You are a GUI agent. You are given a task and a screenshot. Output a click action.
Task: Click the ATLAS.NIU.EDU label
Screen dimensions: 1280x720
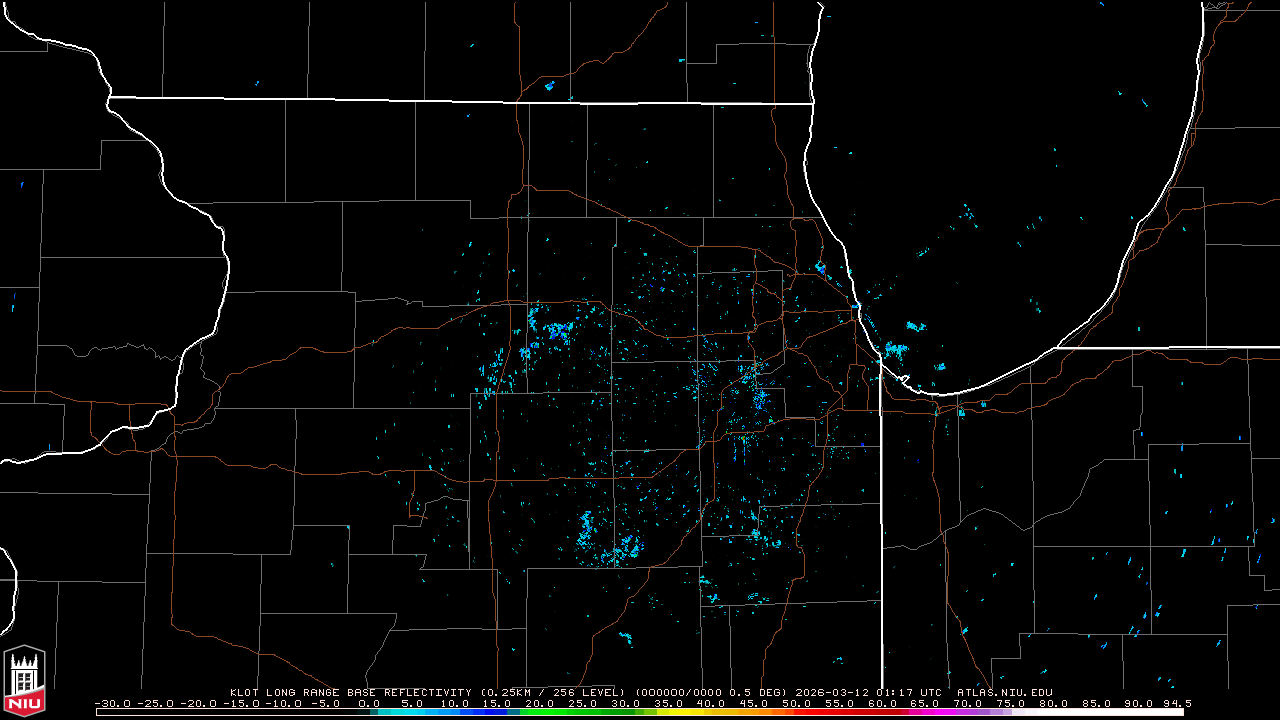1005,692
